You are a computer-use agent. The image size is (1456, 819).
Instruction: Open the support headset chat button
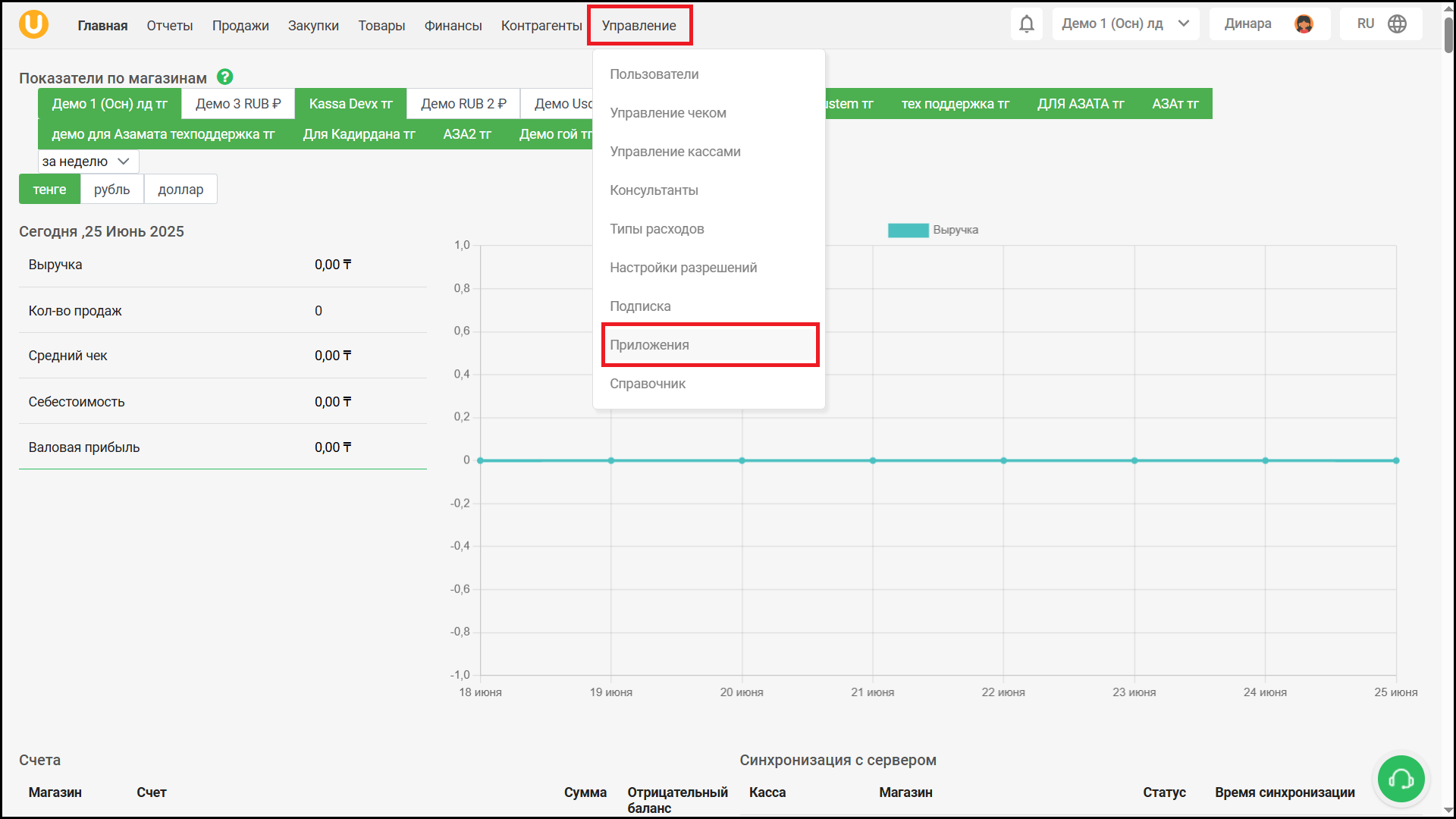point(1401,779)
